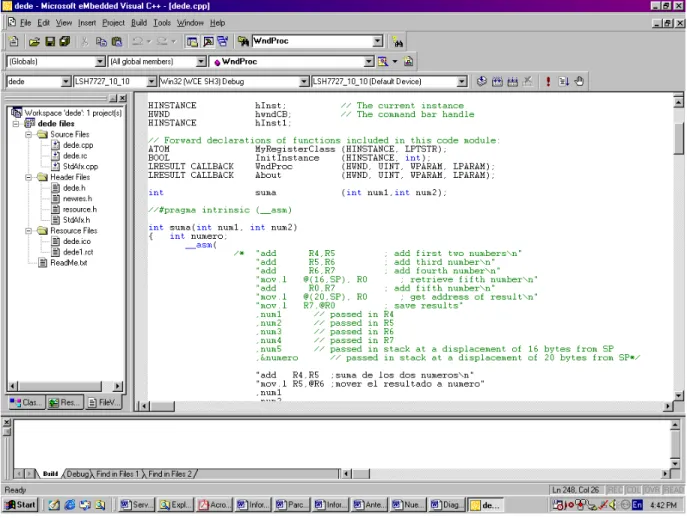Open the Build menu
This screenshot has height=518, width=687.
click(x=139, y=23)
